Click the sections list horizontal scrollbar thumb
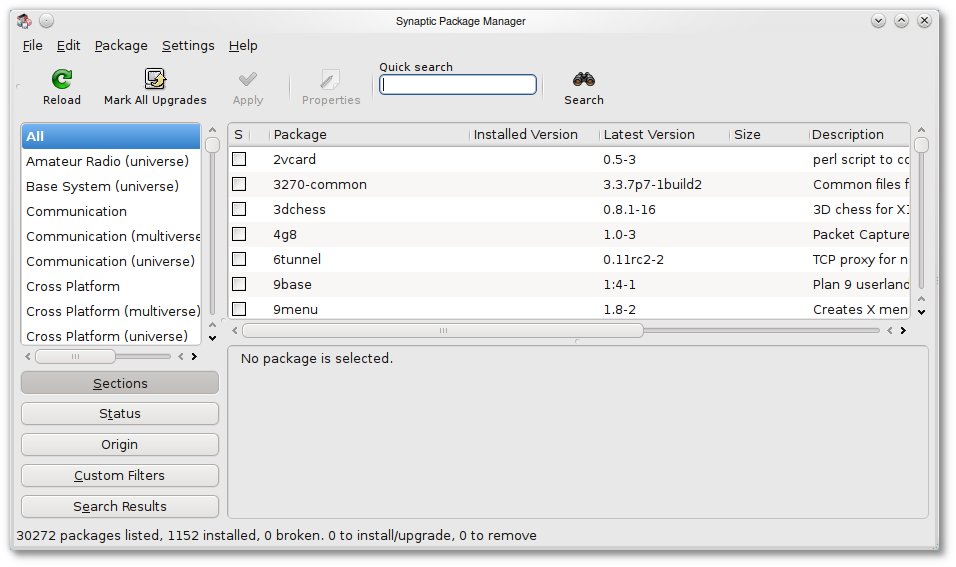This screenshot has height=567, width=956. 75,357
